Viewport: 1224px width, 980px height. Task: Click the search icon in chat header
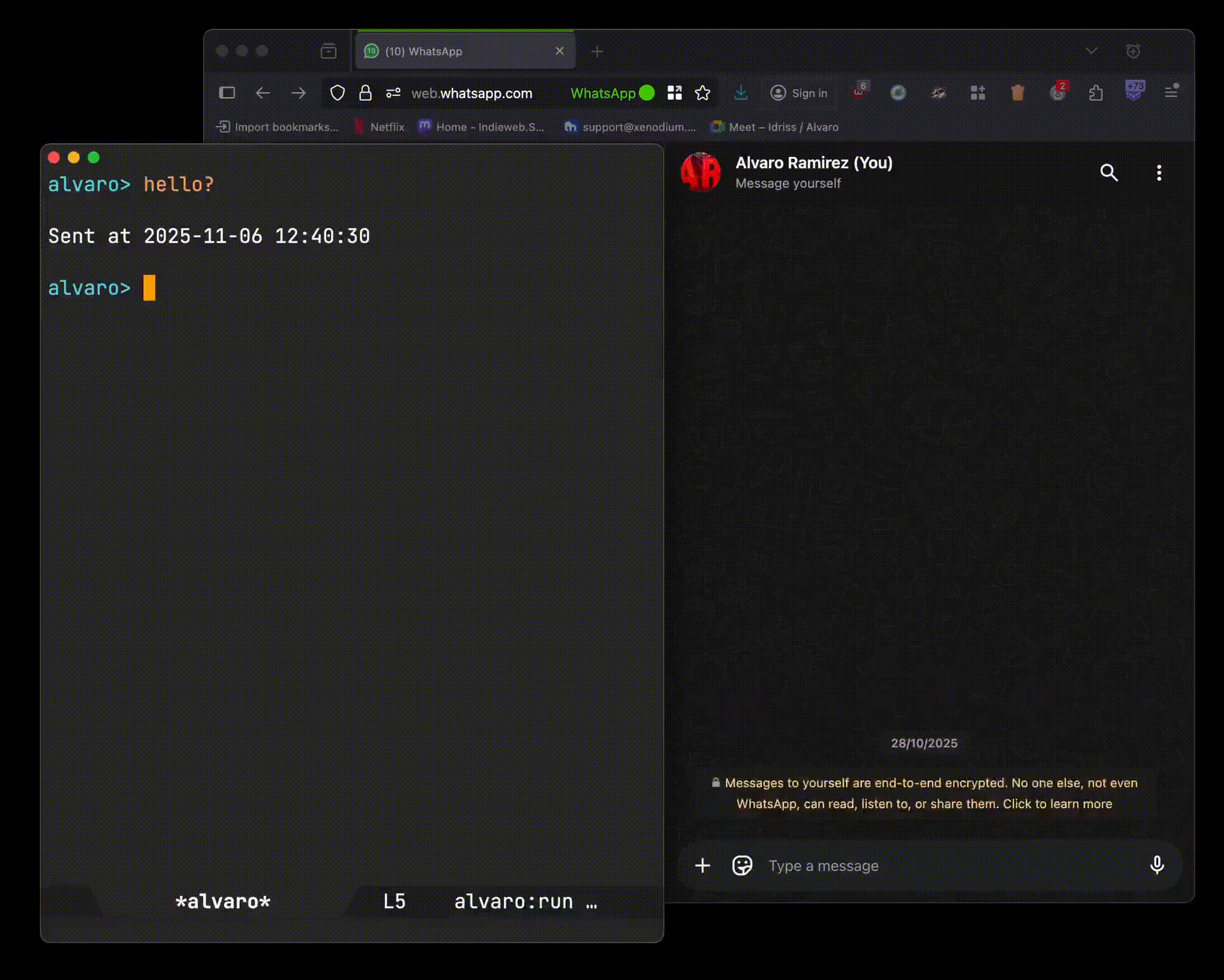(x=1108, y=172)
